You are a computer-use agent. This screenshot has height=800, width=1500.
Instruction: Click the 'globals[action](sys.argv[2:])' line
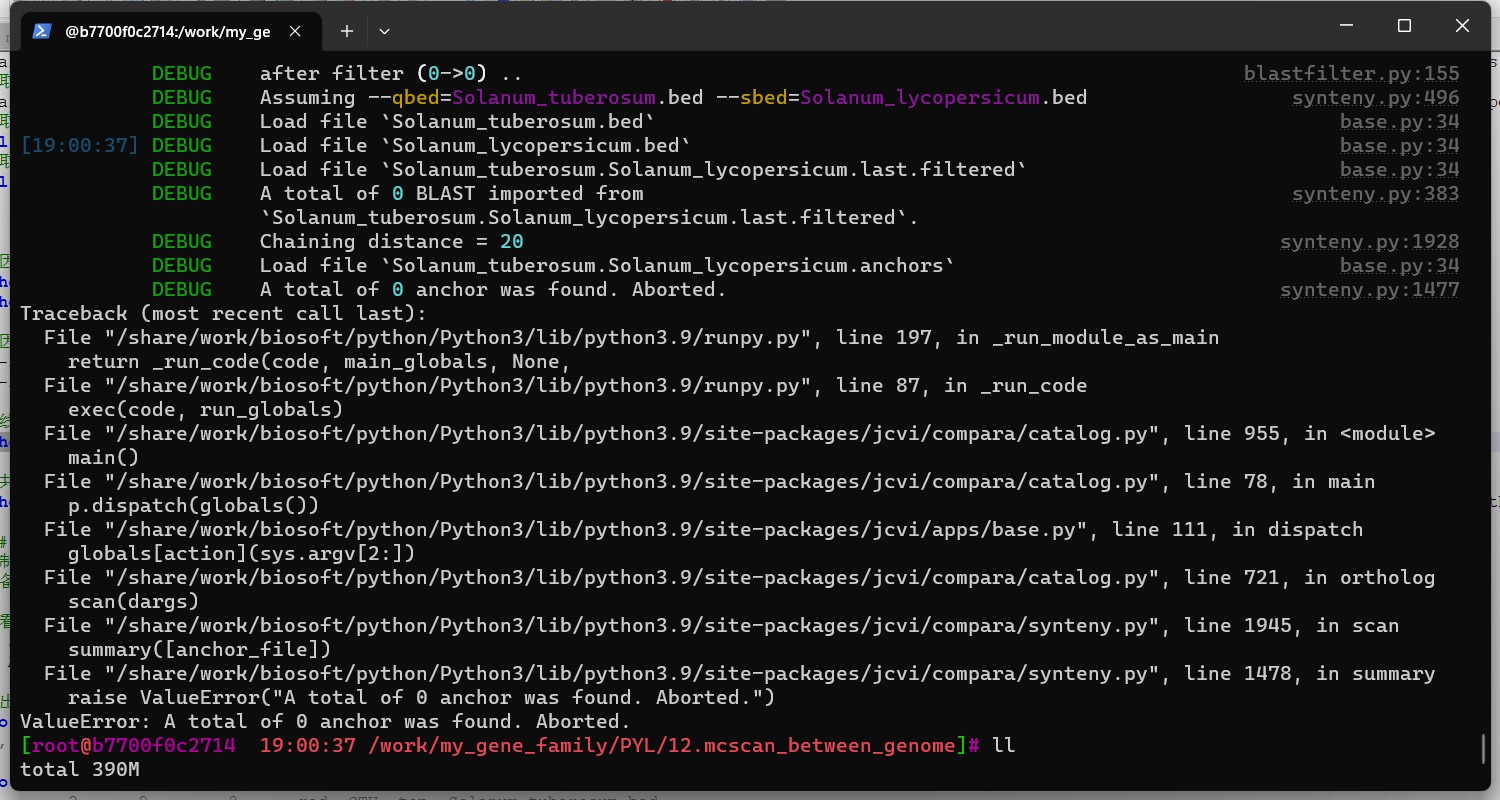[241, 553]
